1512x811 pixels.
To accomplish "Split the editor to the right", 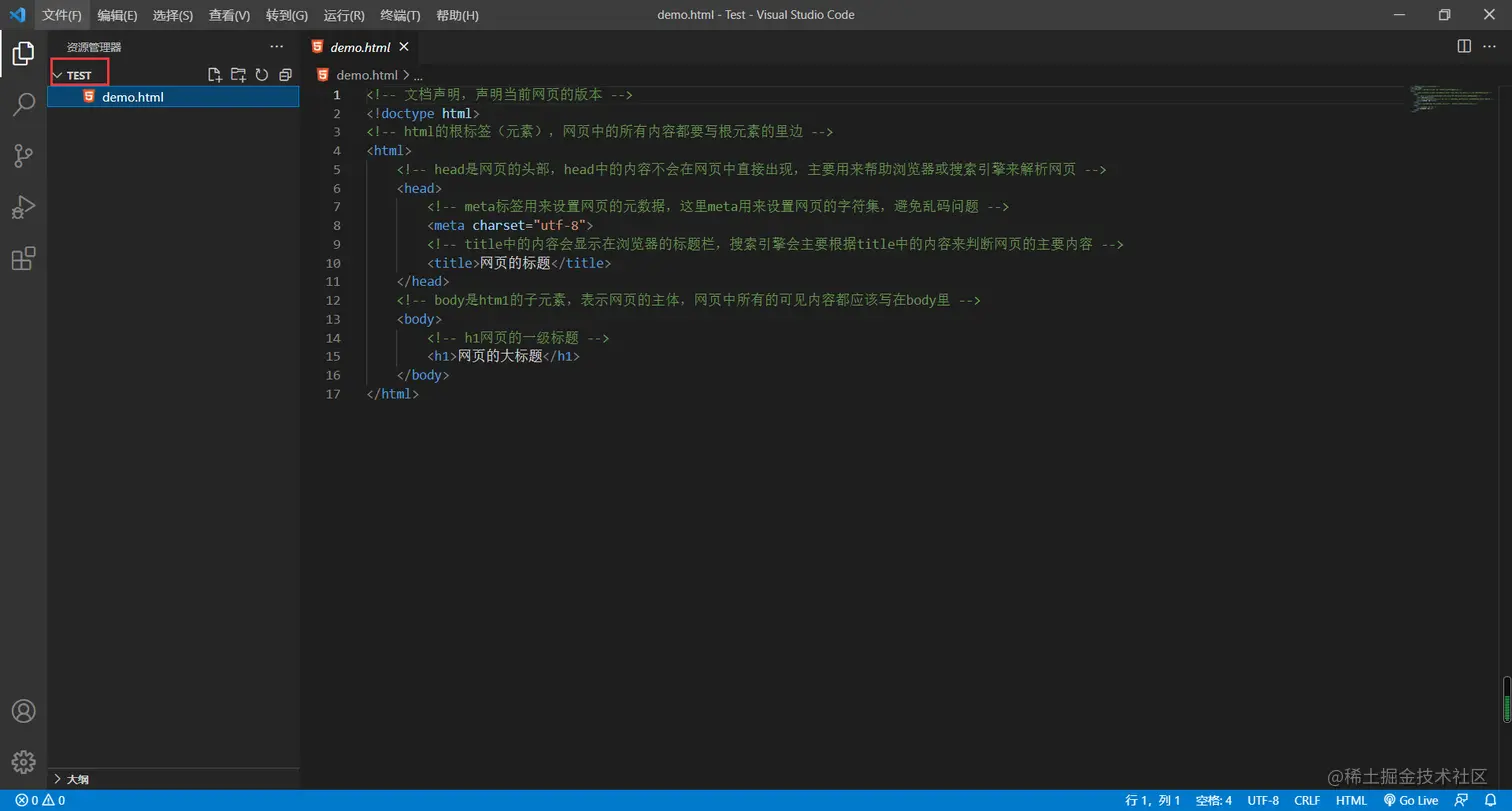I will pos(1464,46).
